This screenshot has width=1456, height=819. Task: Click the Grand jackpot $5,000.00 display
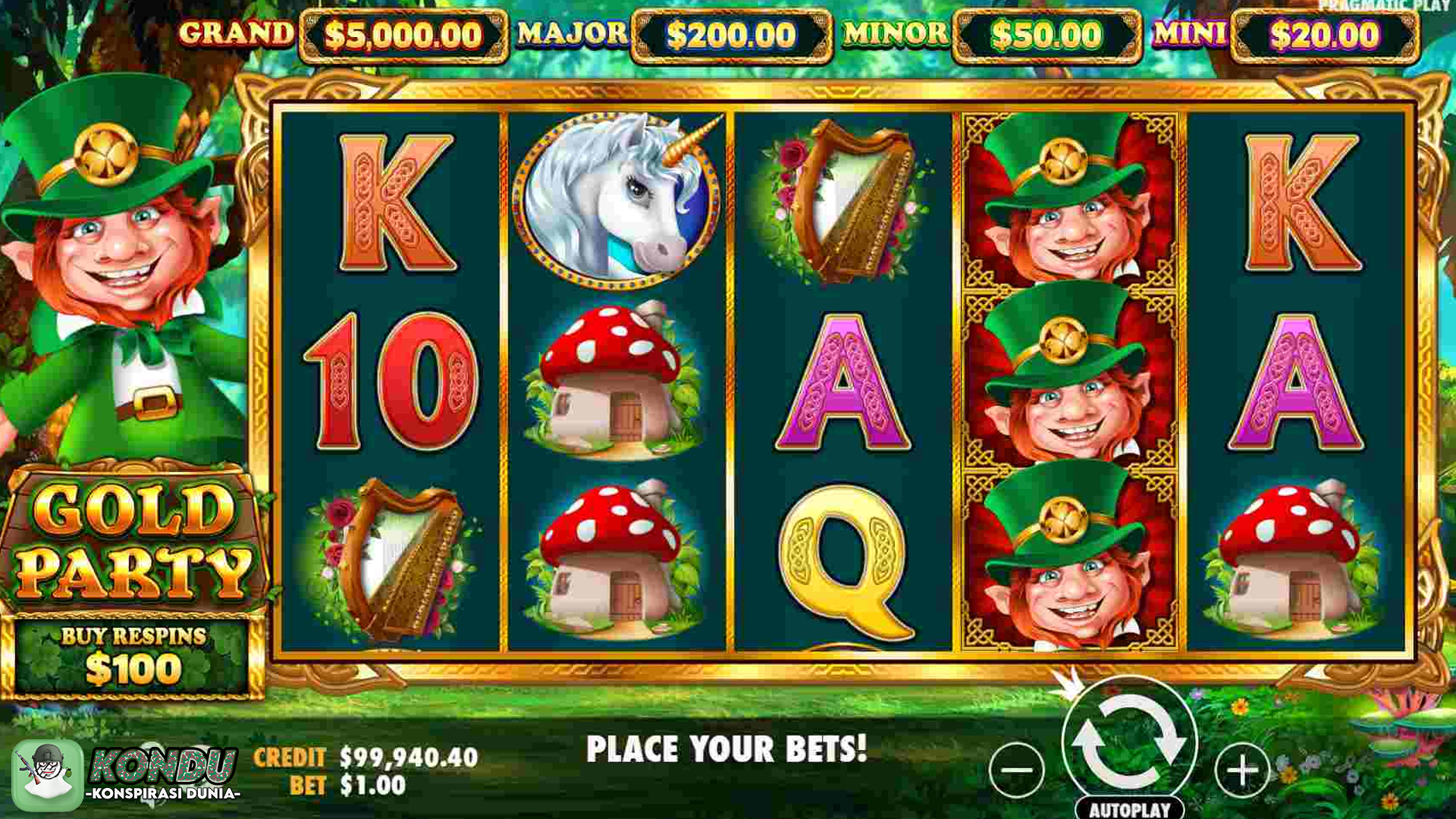pos(403,35)
